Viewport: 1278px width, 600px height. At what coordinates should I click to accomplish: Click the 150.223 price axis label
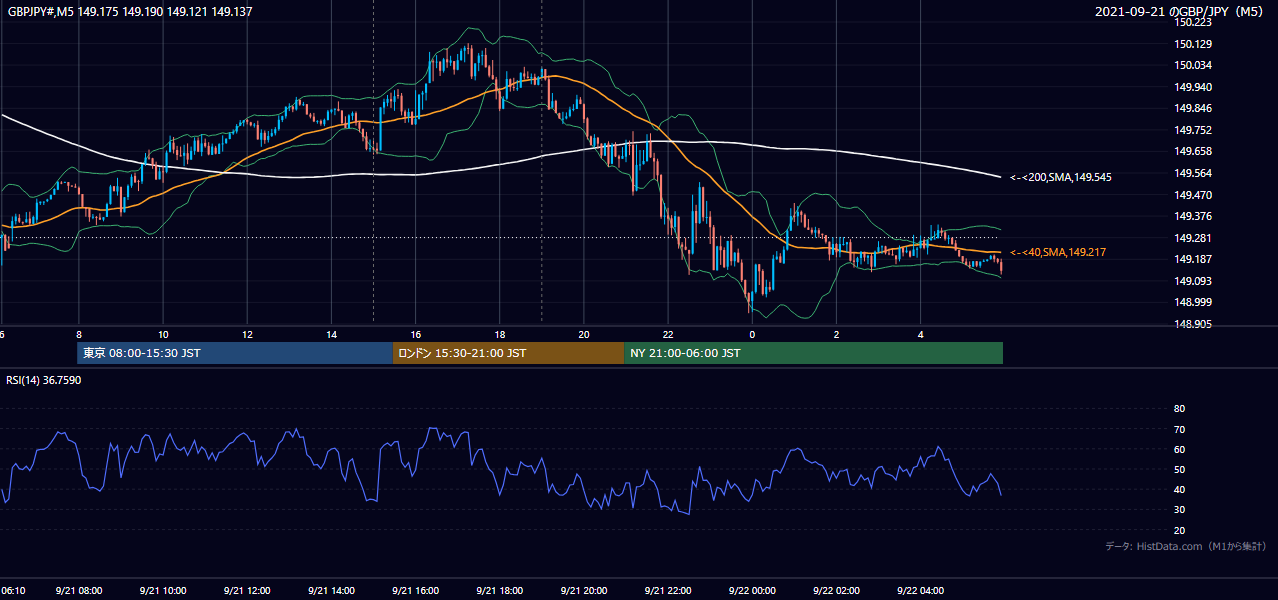click(x=1193, y=22)
